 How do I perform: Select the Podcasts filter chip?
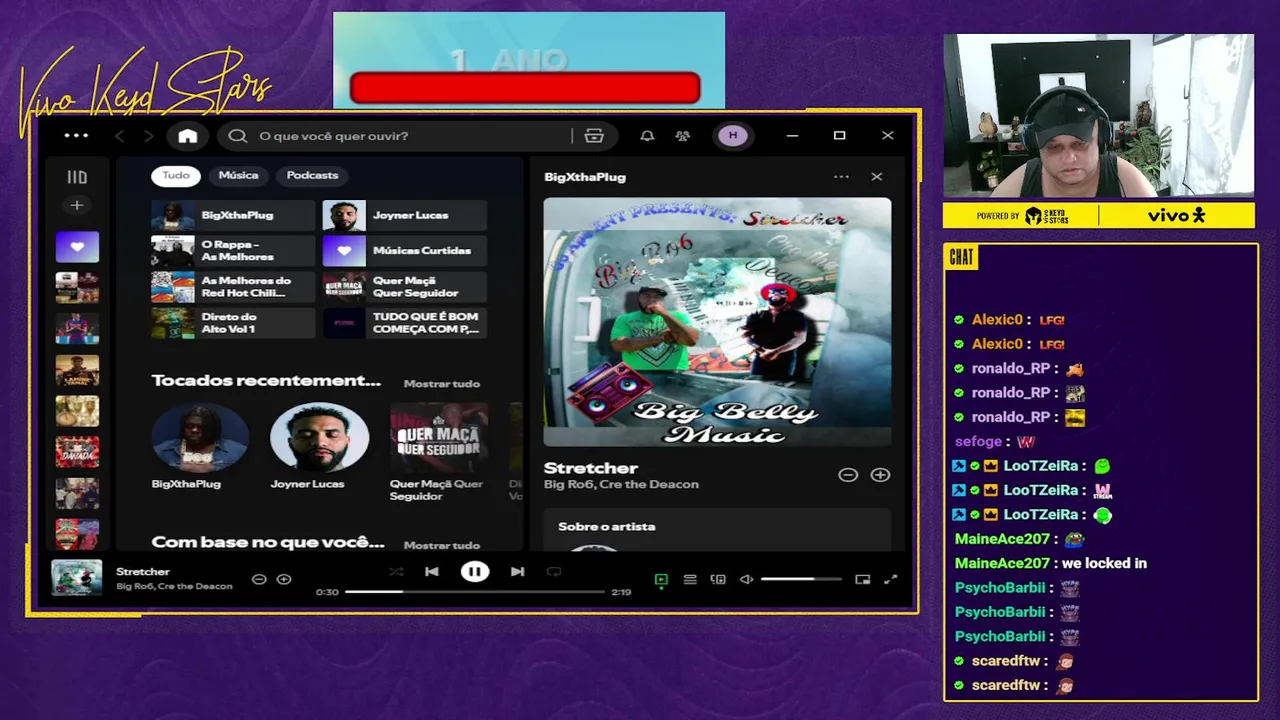312,176
